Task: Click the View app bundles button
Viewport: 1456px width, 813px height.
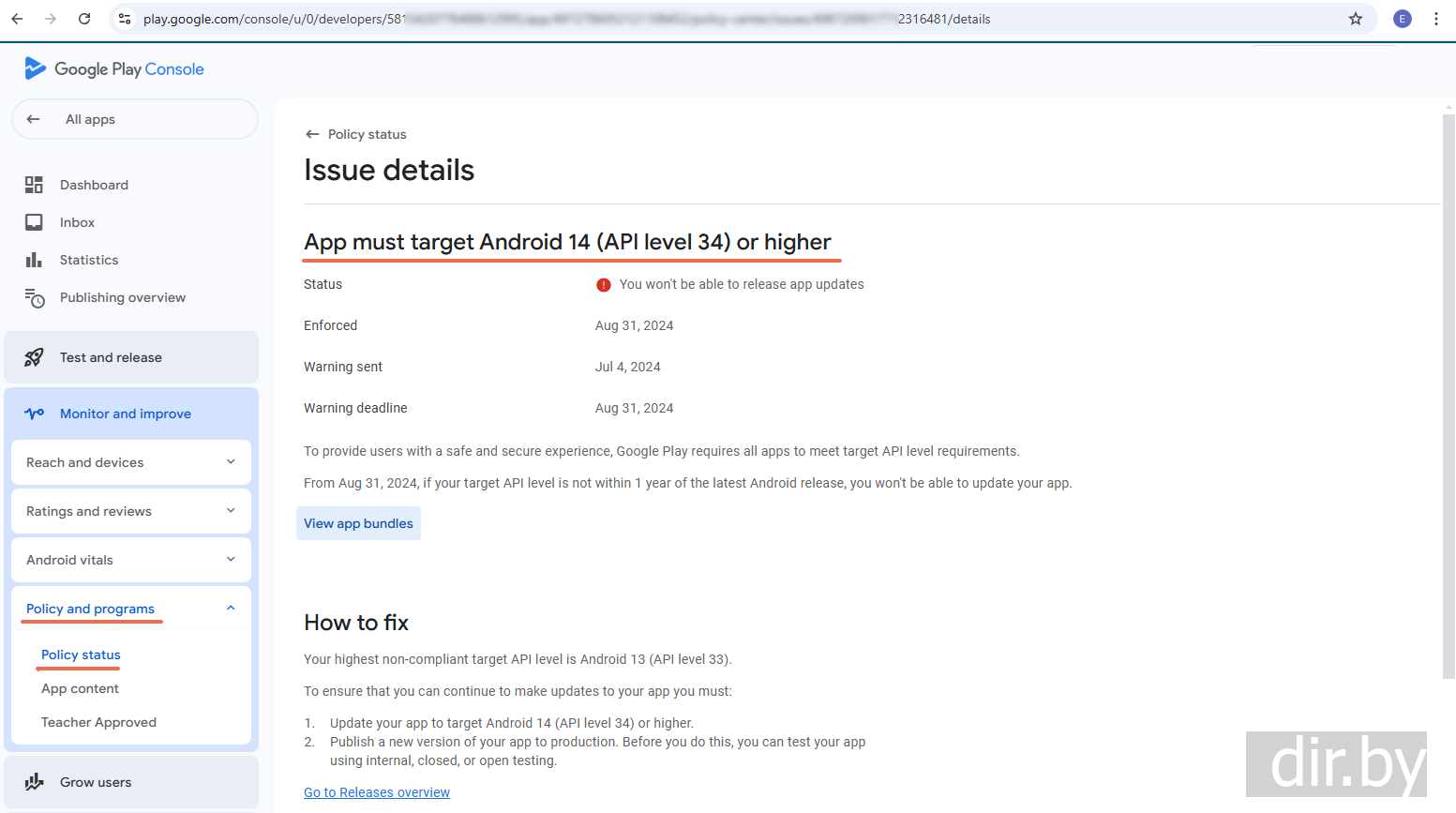Action: tap(358, 523)
